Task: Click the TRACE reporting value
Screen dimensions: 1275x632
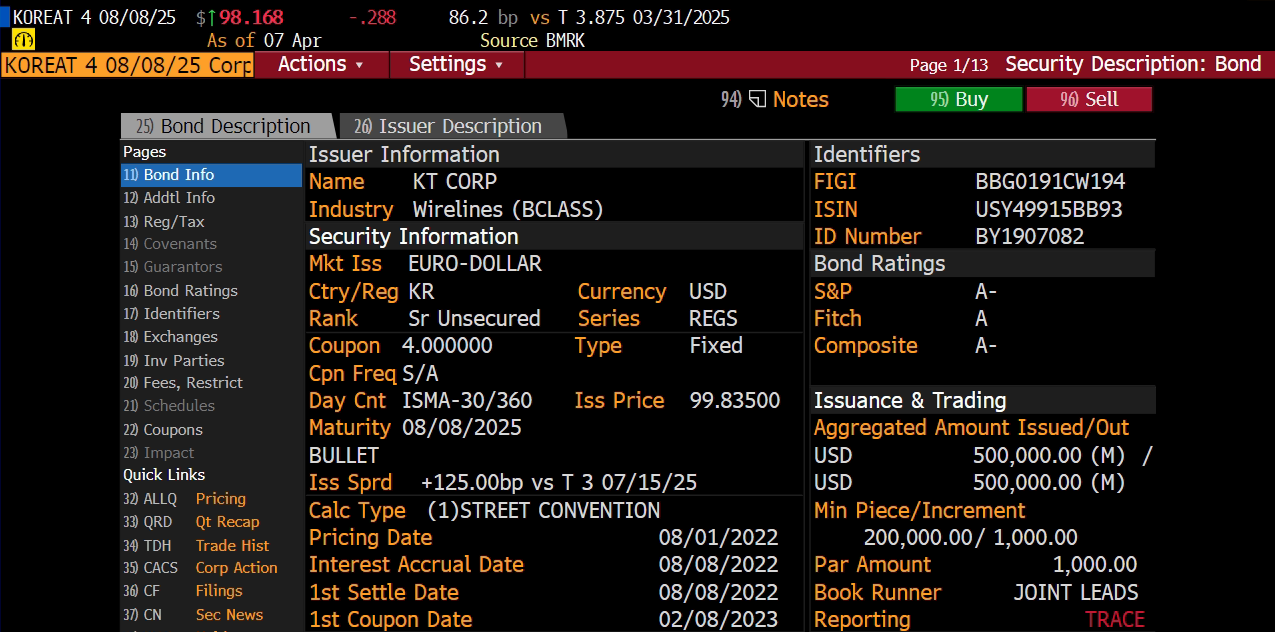Action: [1115, 619]
